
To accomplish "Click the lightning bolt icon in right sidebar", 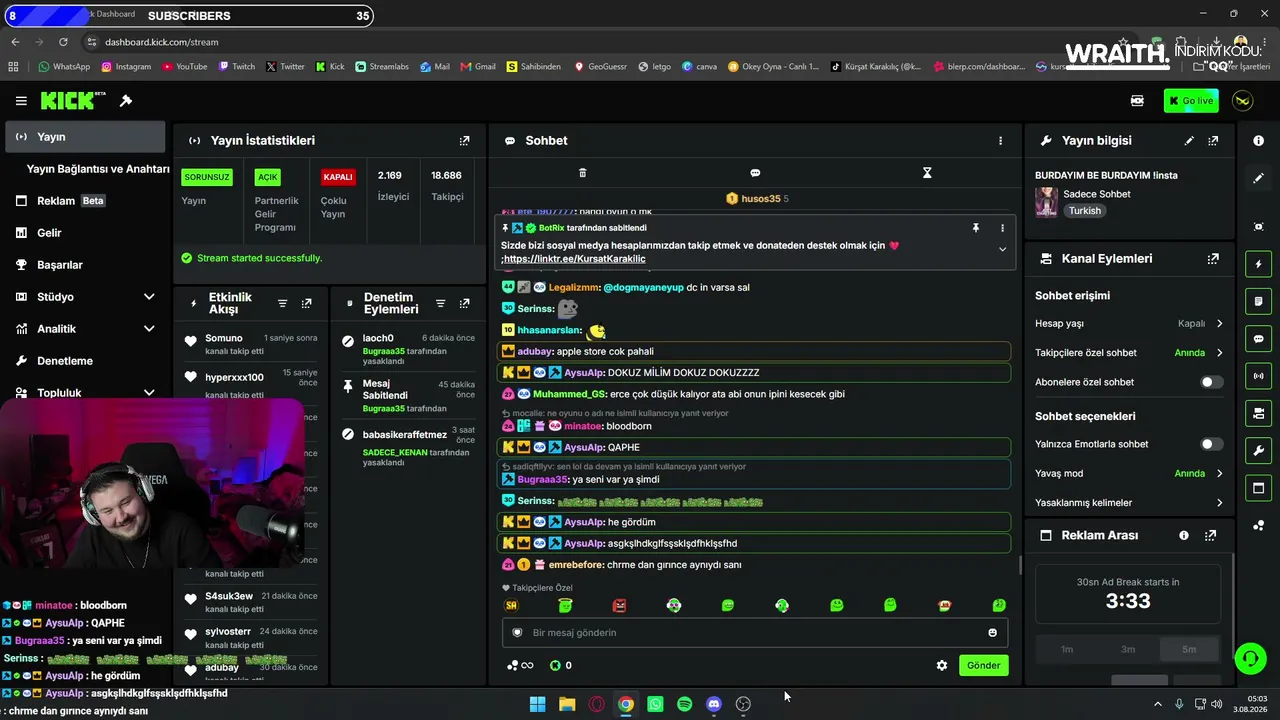I will pyautogui.click(x=1258, y=265).
